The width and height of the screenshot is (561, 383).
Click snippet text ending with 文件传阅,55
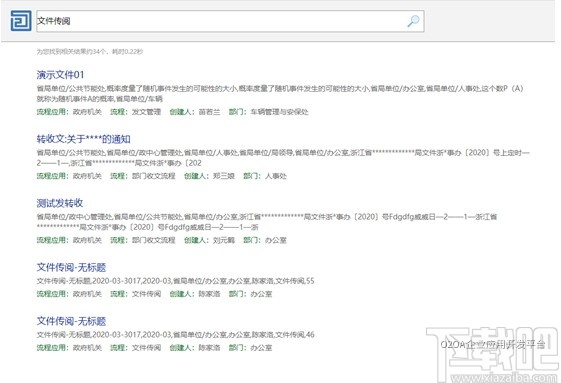pos(175,281)
